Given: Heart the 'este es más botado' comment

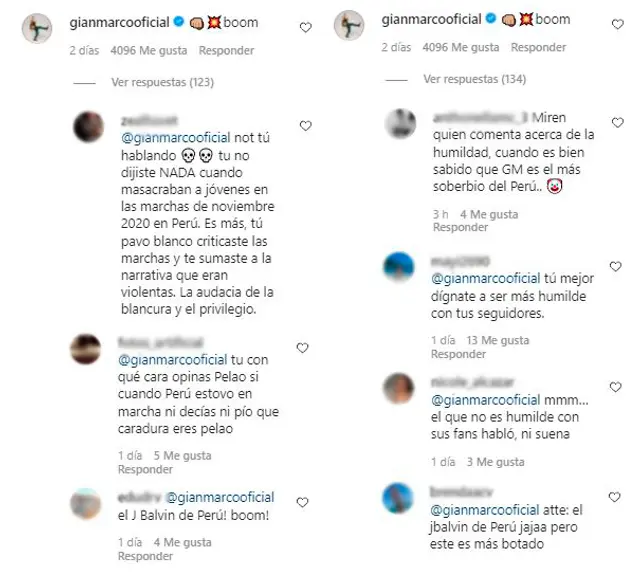Looking at the screenshot, I should pos(615,497).
